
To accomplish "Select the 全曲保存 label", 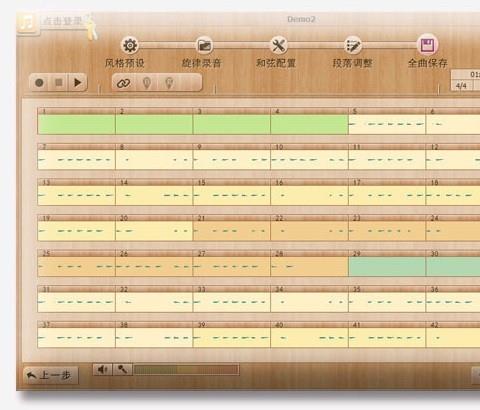I will click(428, 63).
